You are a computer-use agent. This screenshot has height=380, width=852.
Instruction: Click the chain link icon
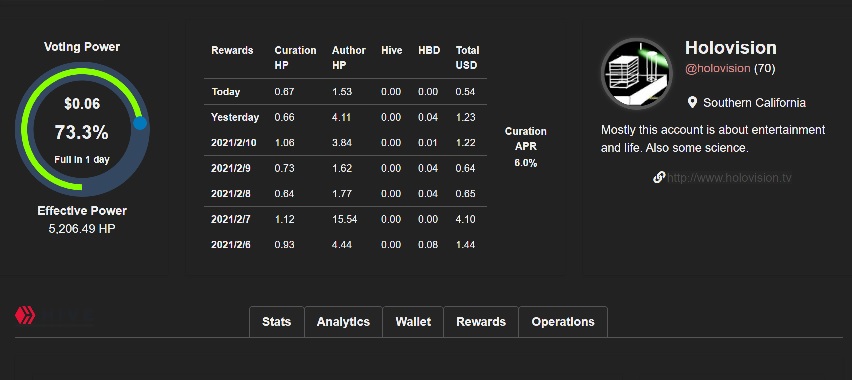point(659,177)
